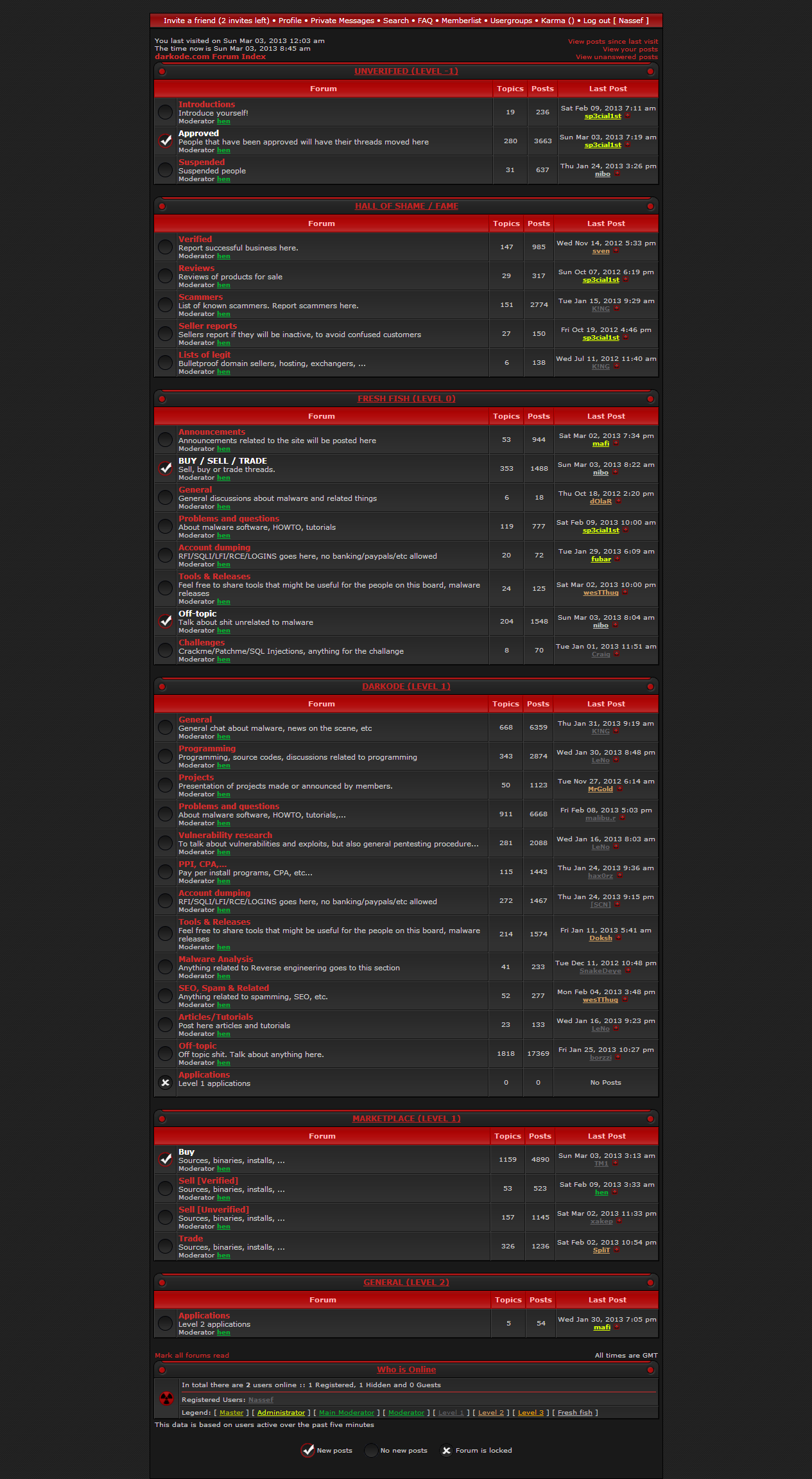Open the Vulnerability research forum
The image size is (812, 1479).
(225, 836)
